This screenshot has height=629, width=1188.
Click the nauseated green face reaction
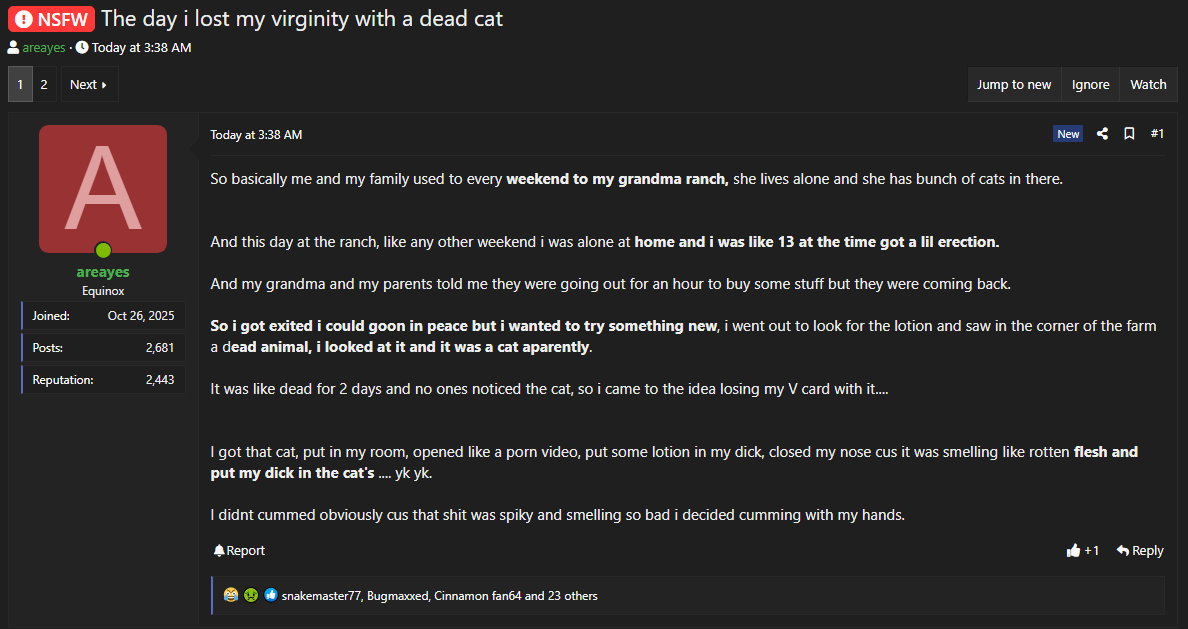(251, 596)
